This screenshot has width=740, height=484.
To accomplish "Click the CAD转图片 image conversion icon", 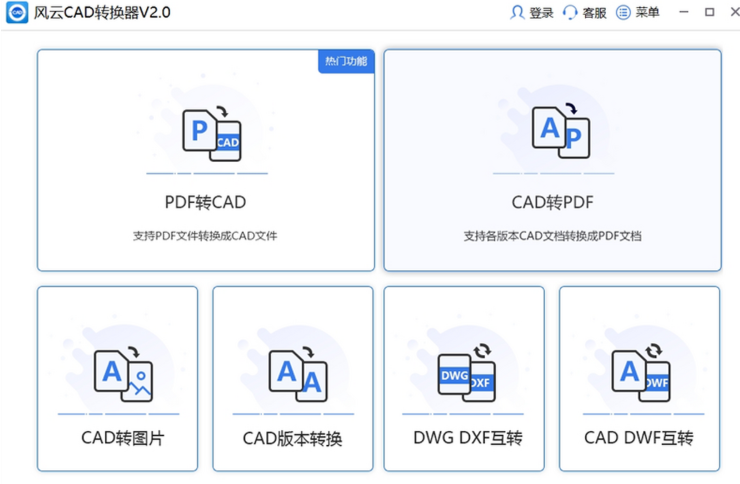I will (123, 375).
